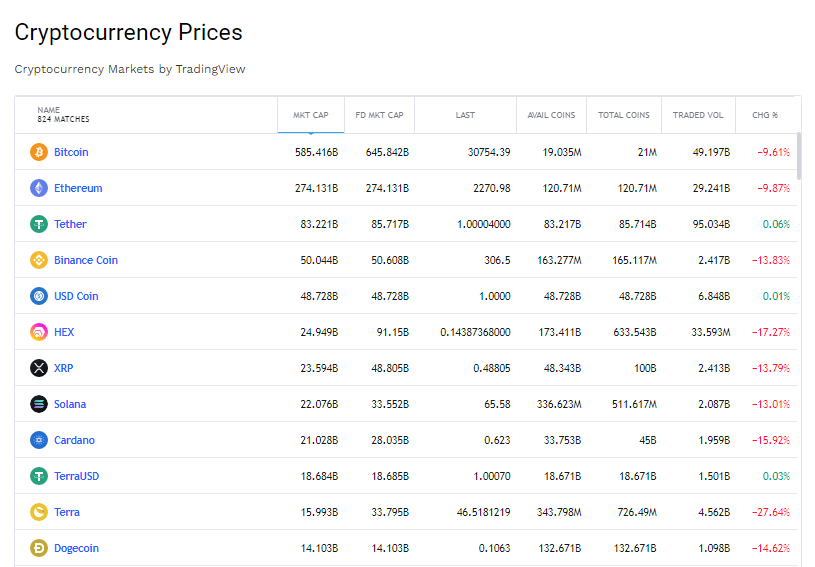Screen dimensions: 815x567
Task: Open the Solana link
Action: coord(70,404)
